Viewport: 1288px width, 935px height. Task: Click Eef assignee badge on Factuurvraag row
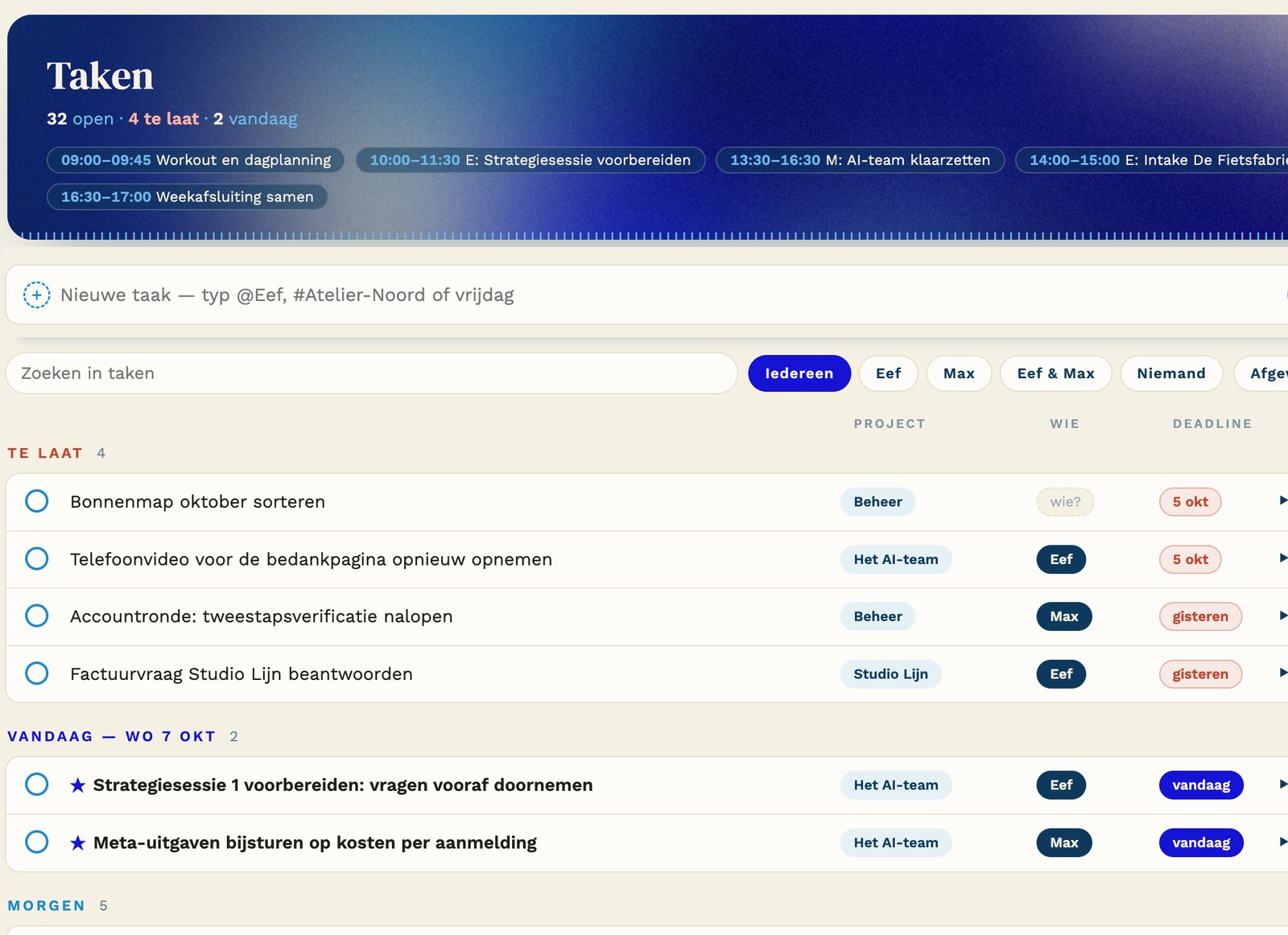[1061, 674]
